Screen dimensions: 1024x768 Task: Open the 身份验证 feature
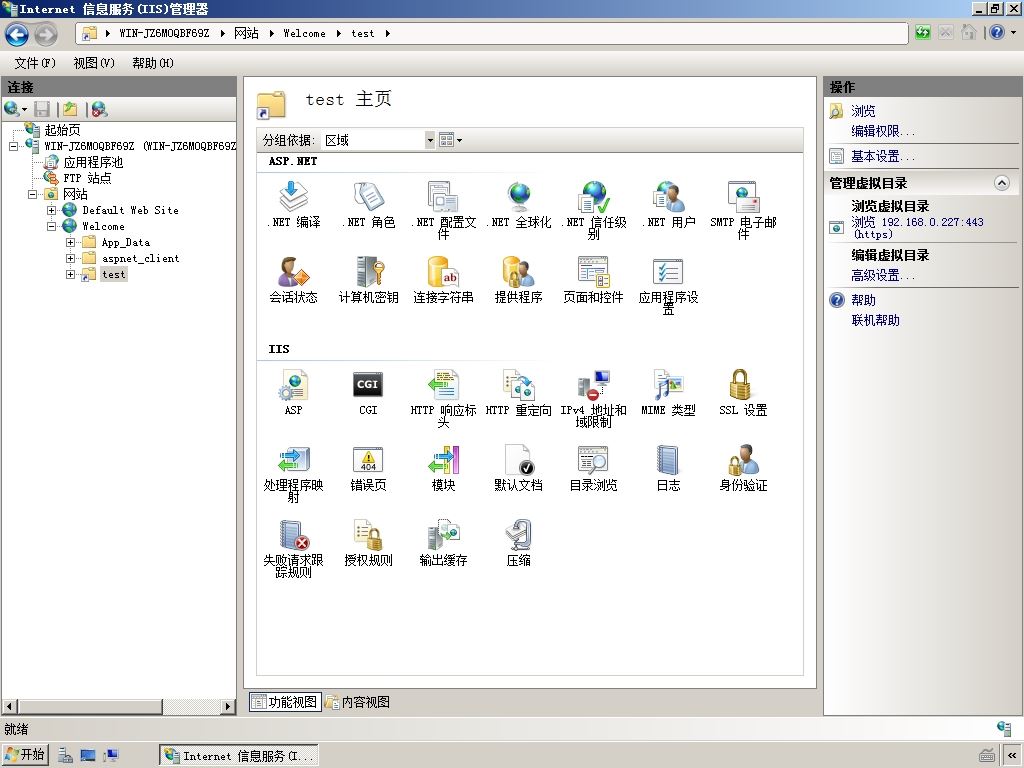(x=743, y=468)
